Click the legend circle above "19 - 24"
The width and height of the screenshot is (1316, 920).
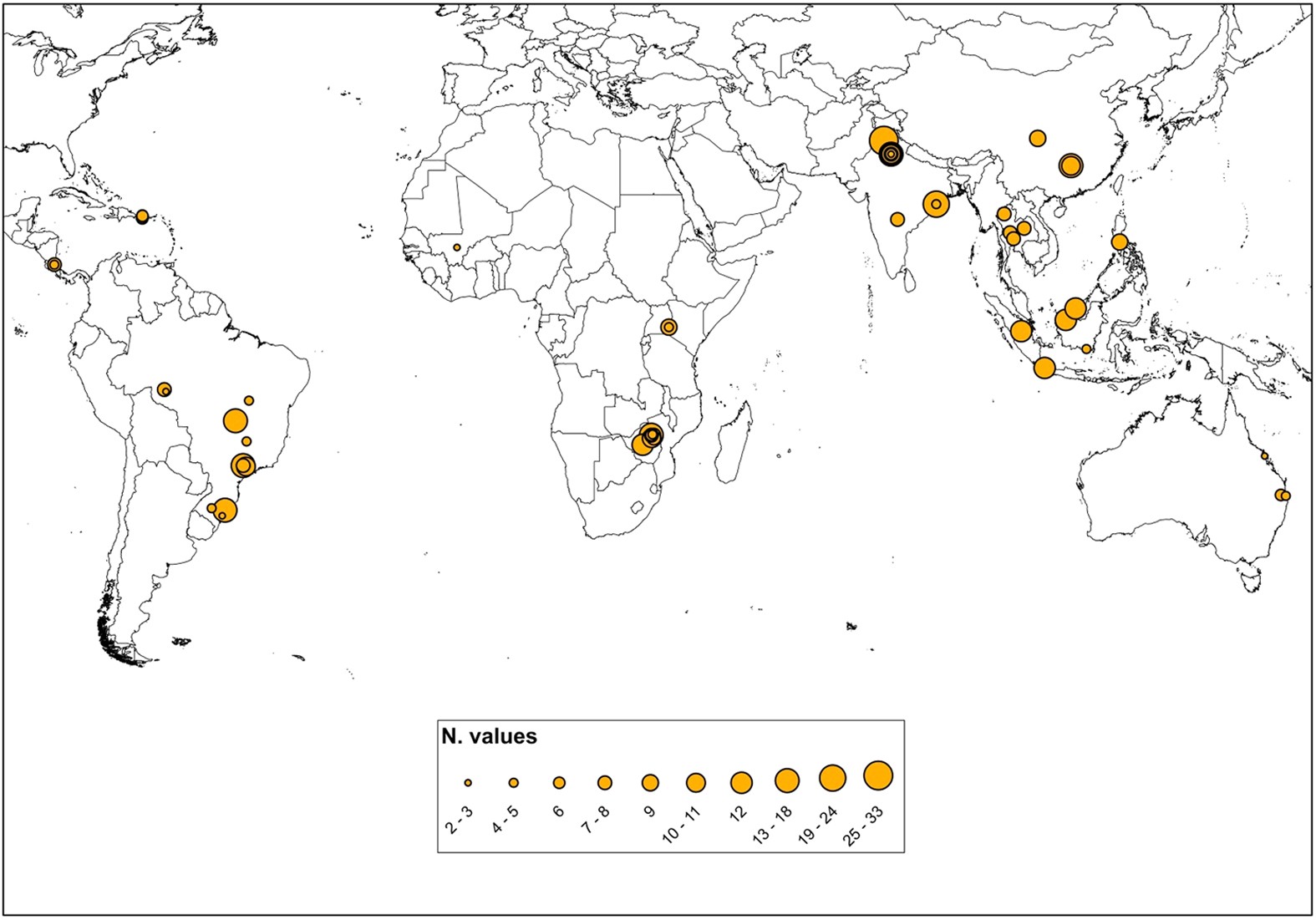(832, 779)
